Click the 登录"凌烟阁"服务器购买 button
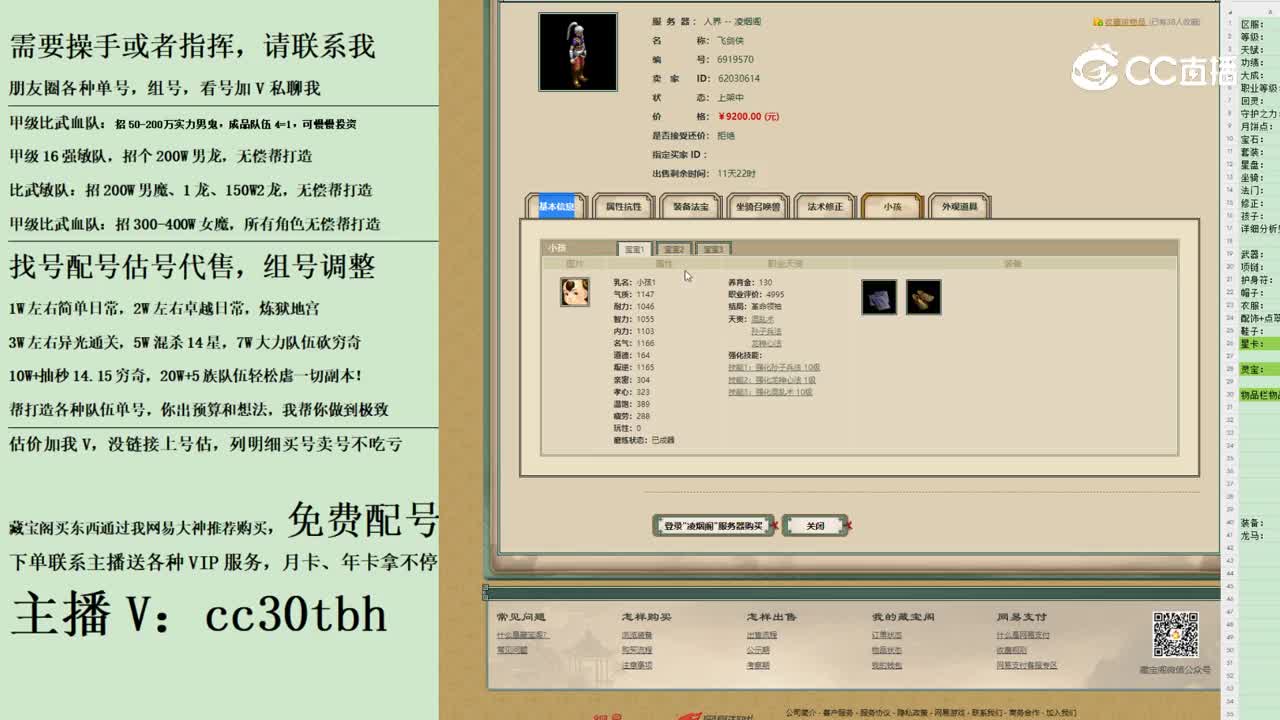 coord(714,526)
